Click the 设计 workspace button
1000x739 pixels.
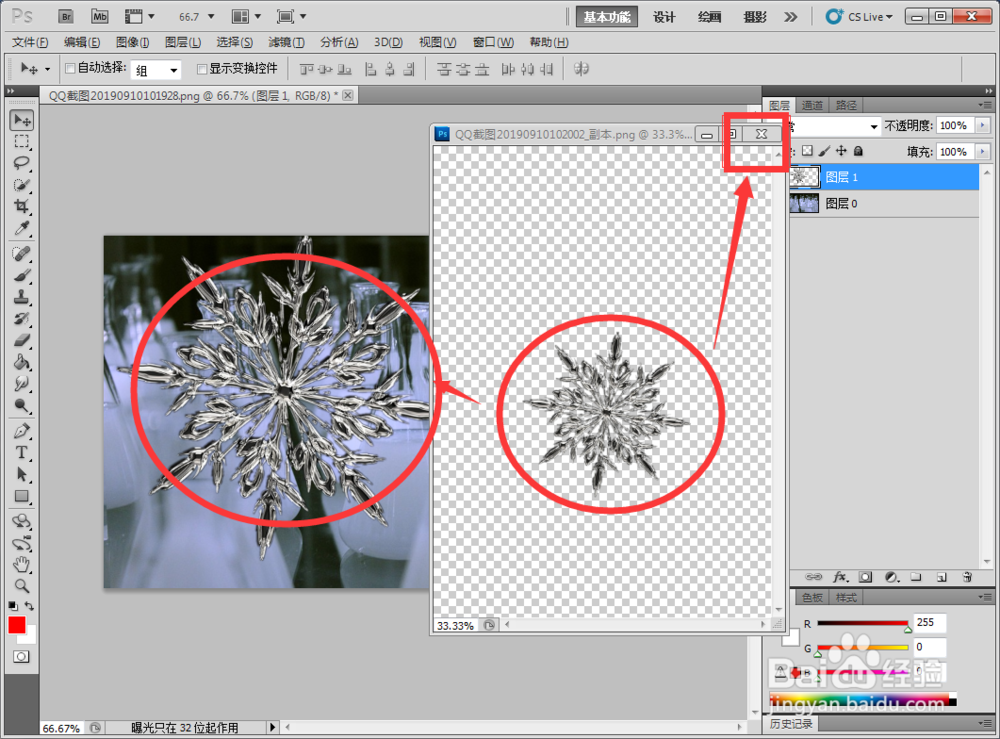click(665, 16)
